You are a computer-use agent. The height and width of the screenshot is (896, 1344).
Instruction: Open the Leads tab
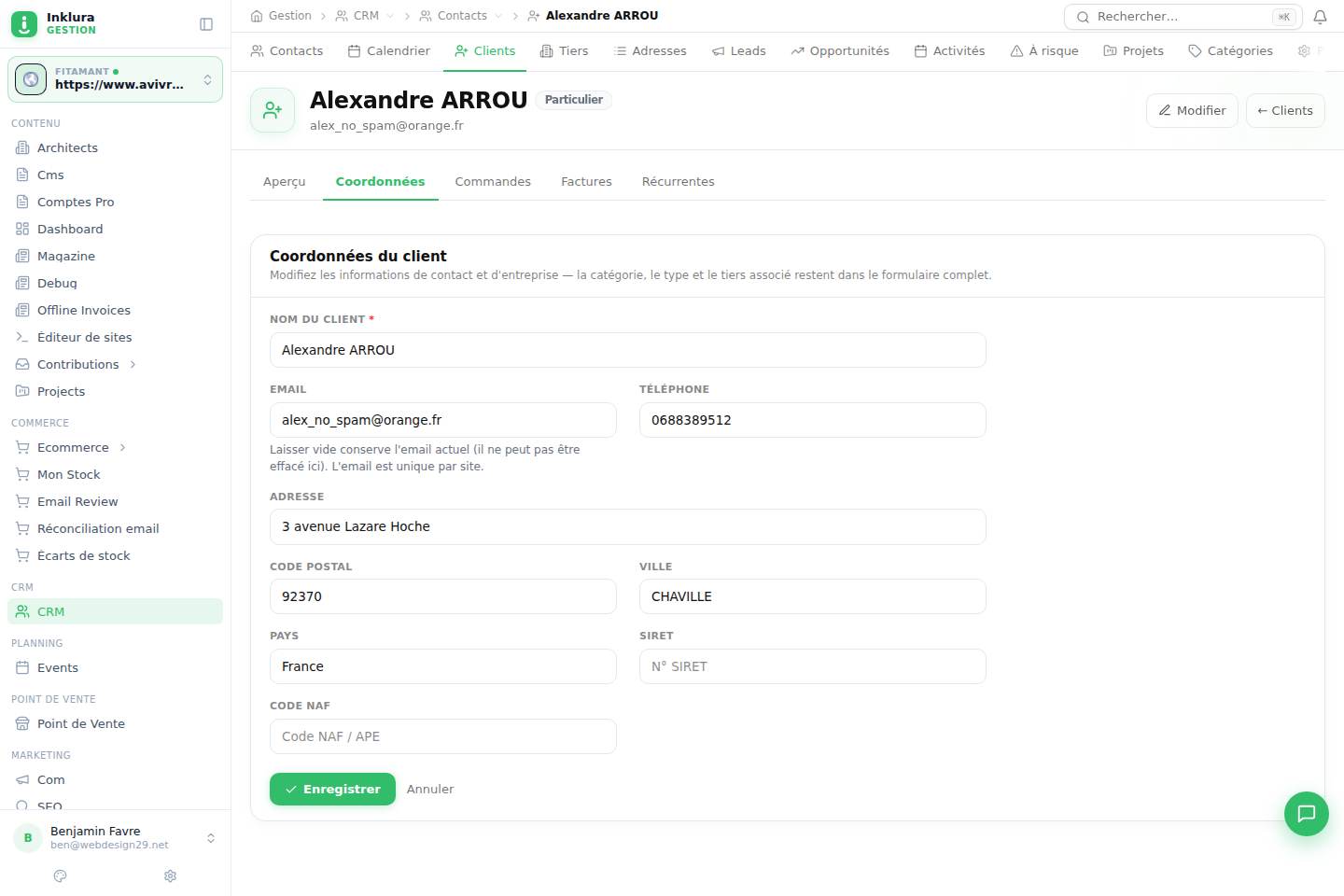click(738, 51)
